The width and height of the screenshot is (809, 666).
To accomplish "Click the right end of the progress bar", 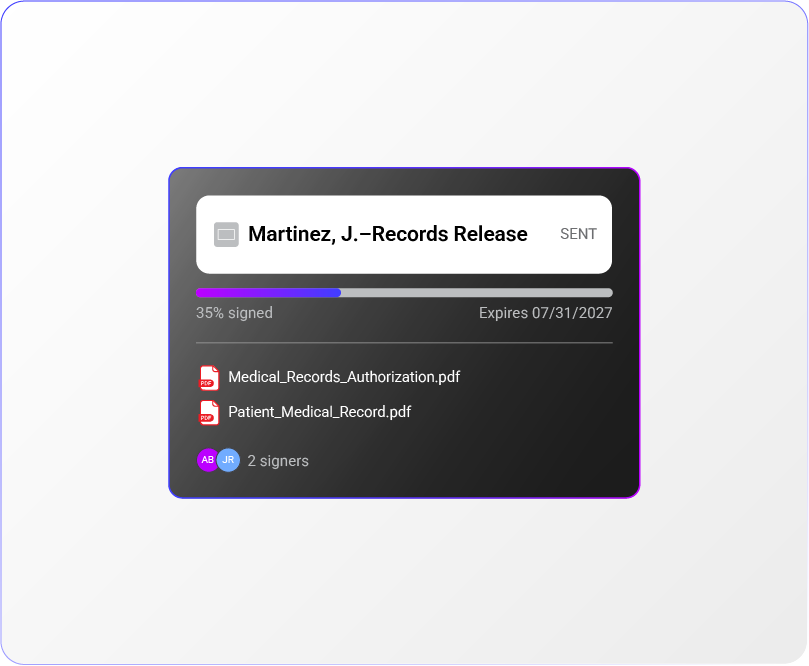I will point(609,293).
